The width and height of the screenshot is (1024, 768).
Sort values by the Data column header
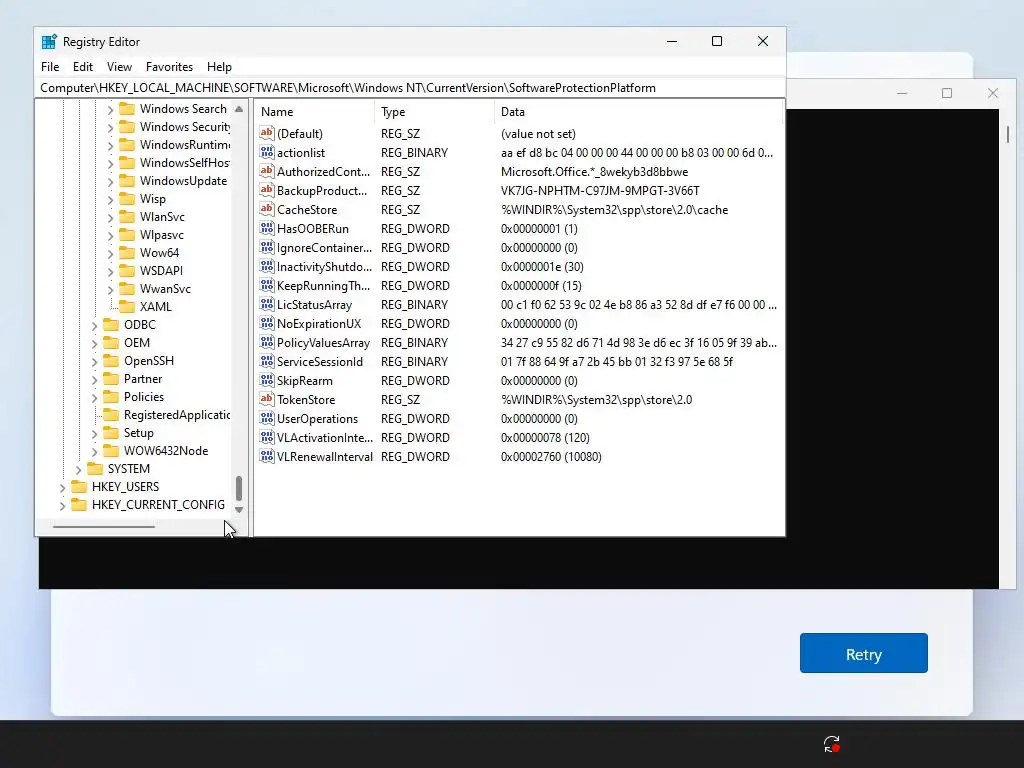pos(638,112)
